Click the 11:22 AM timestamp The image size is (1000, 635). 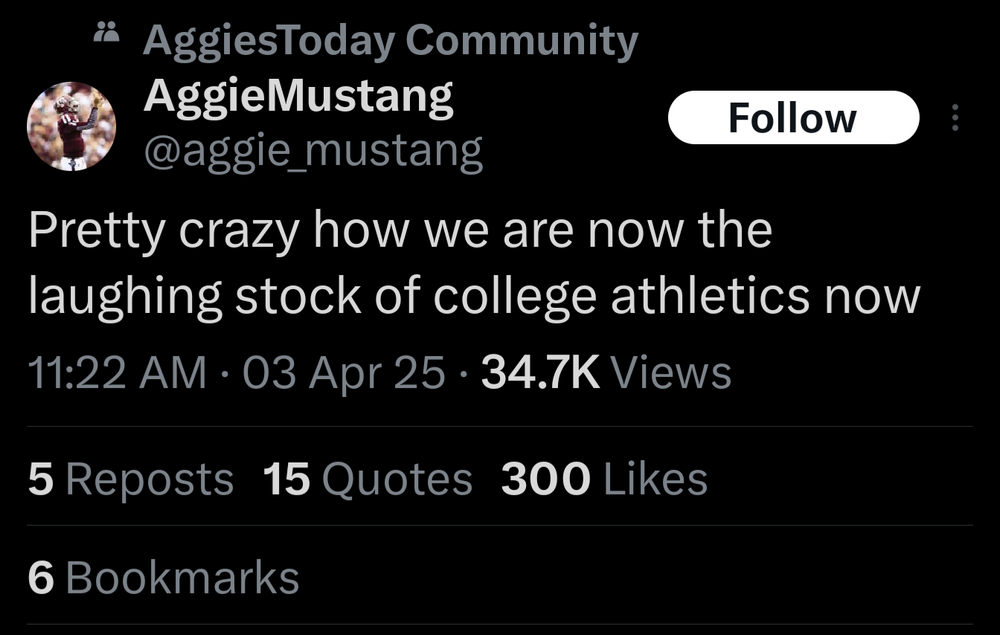(117, 373)
